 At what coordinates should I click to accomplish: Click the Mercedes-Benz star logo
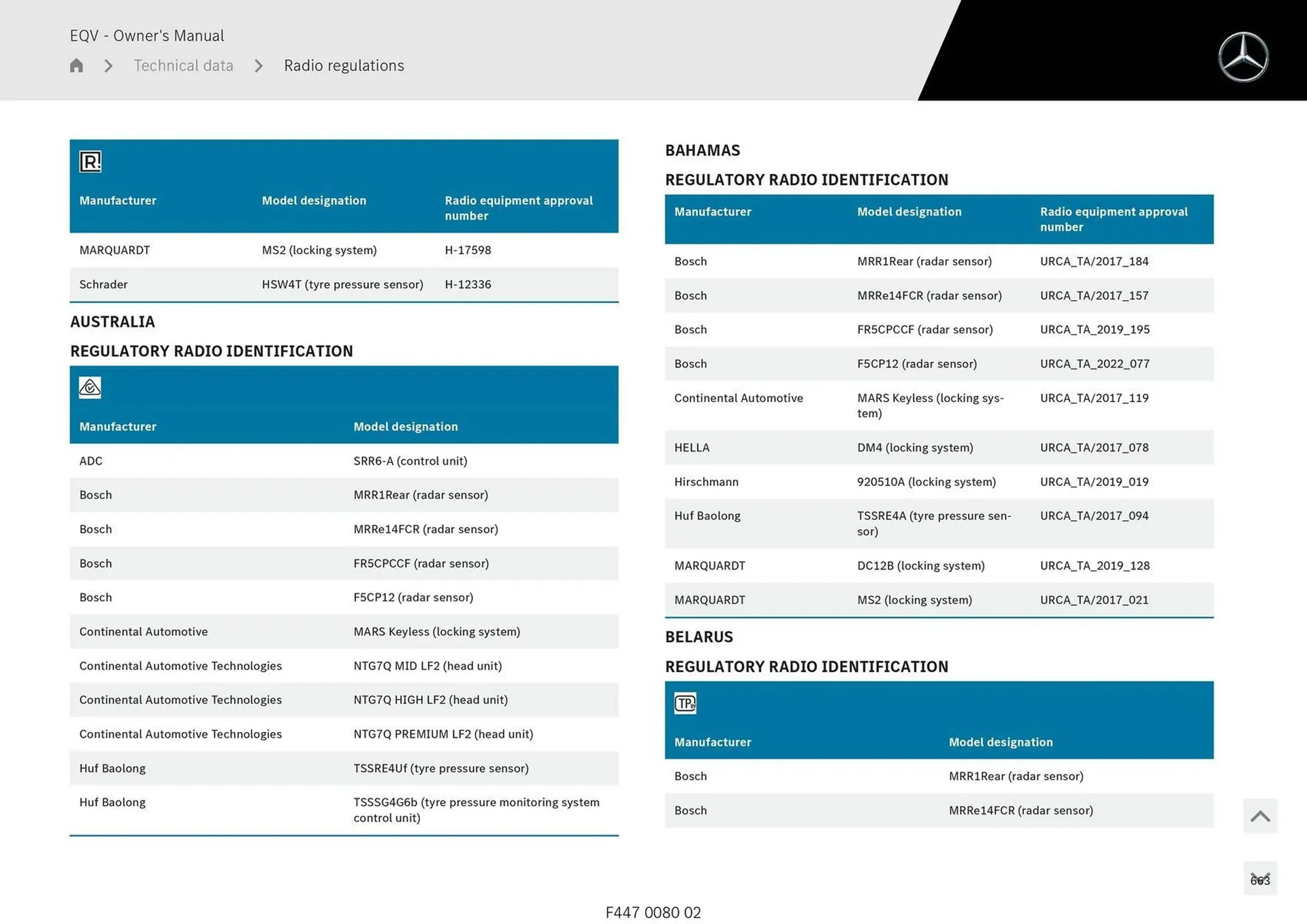click(x=1242, y=57)
